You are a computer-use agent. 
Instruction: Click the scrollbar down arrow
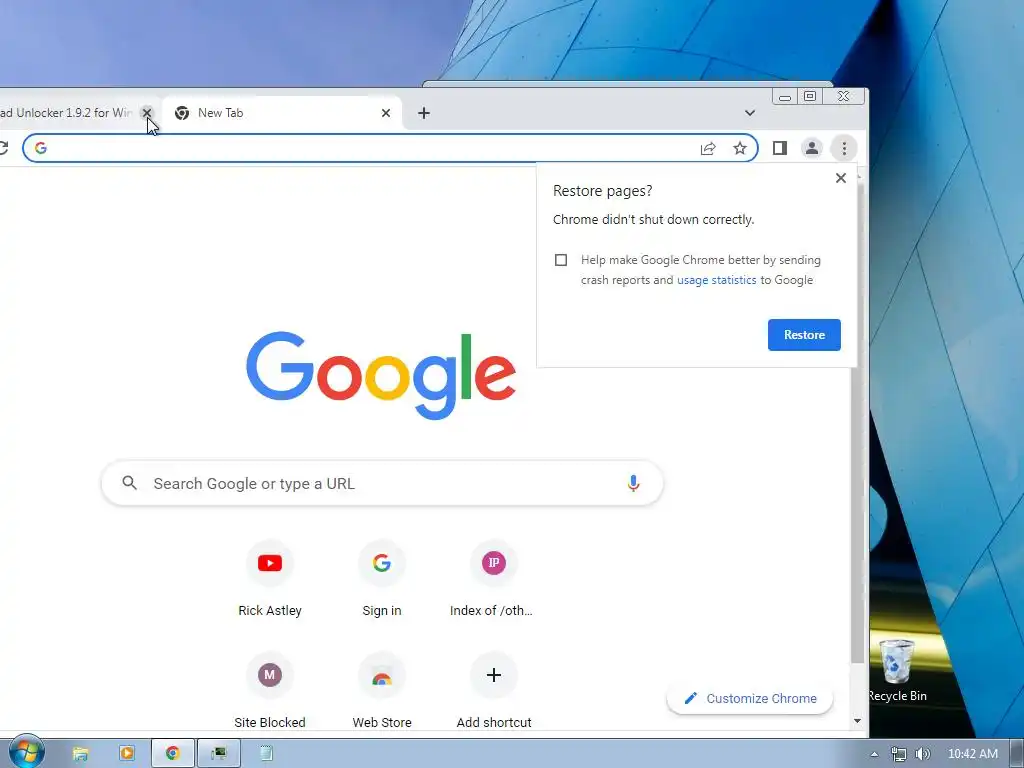(x=857, y=721)
